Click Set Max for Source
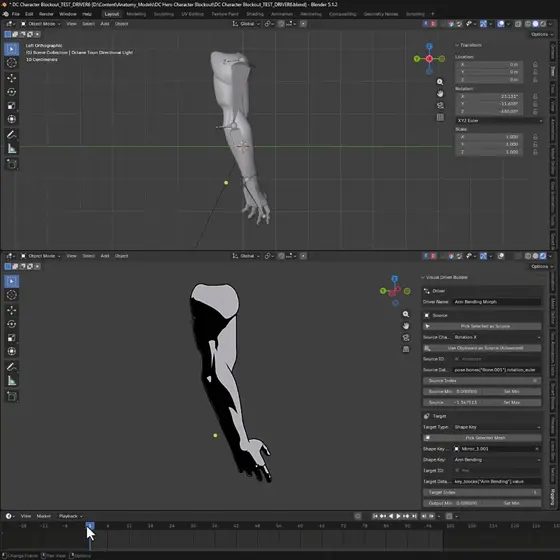 coord(511,402)
